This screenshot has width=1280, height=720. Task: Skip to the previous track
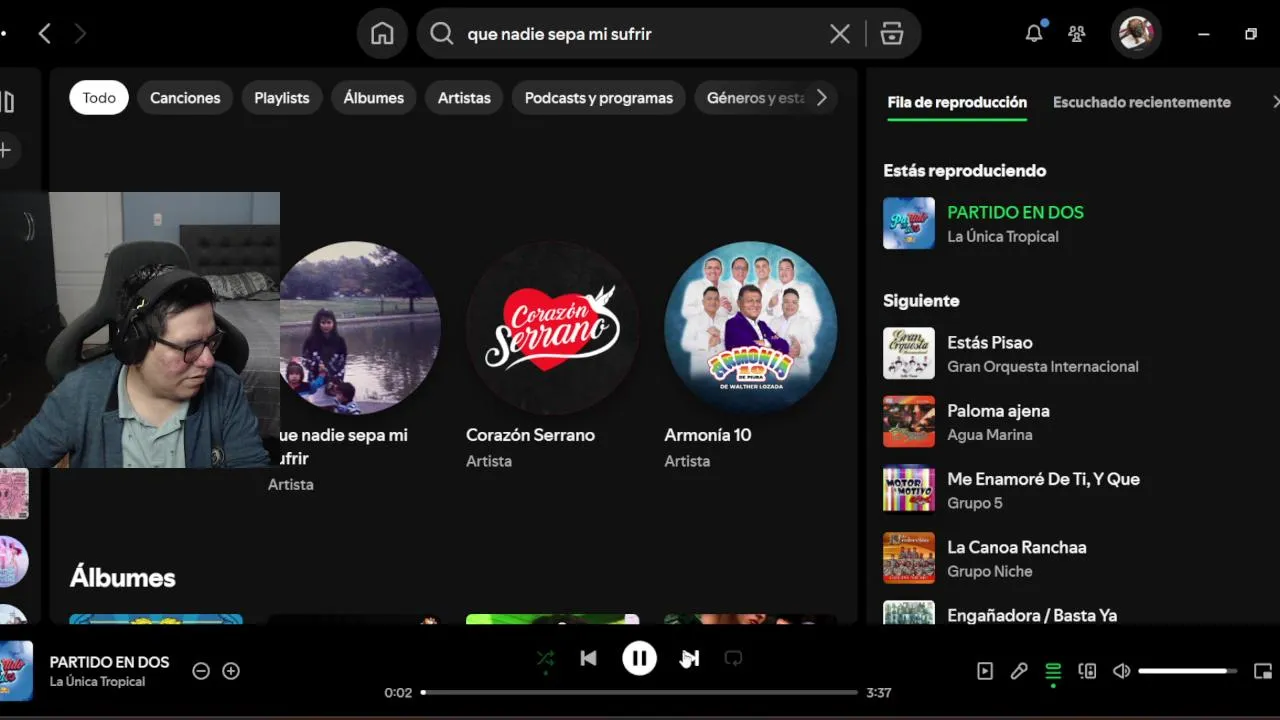(x=589, y=658)
